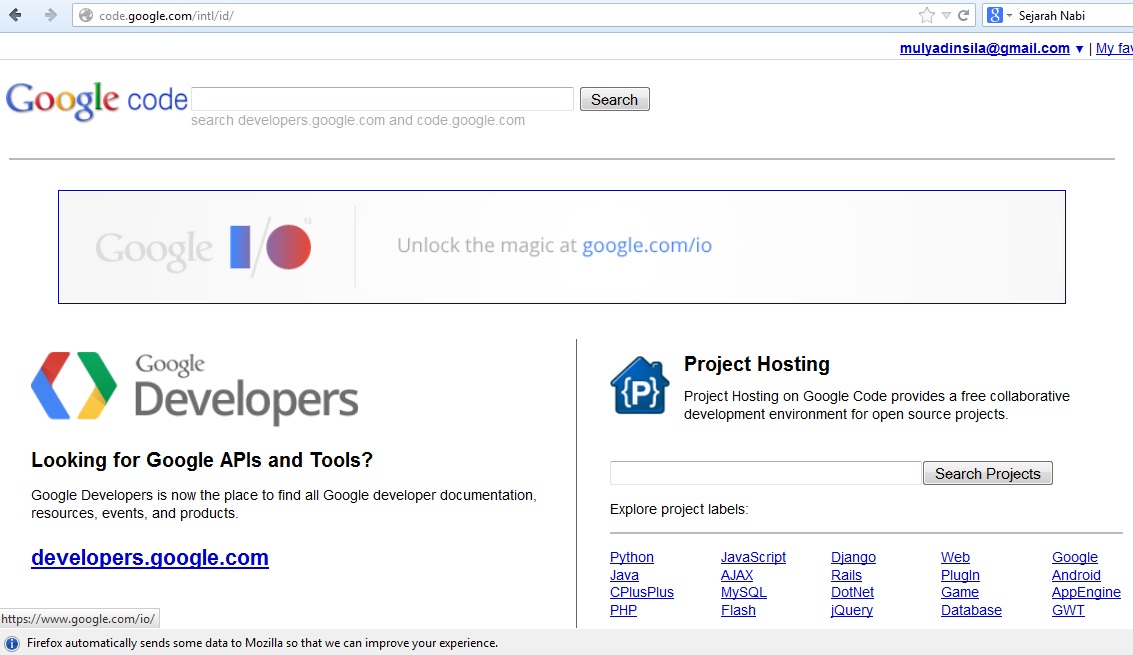Click the Firefox info icon in notification bar
The image size is (1133, 655).
(12, 643)
